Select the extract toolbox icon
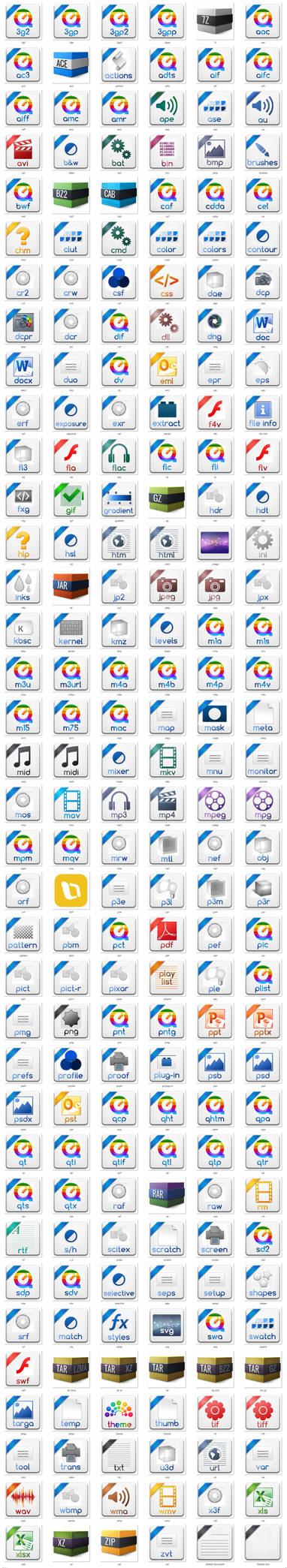 tap(167, 414)
